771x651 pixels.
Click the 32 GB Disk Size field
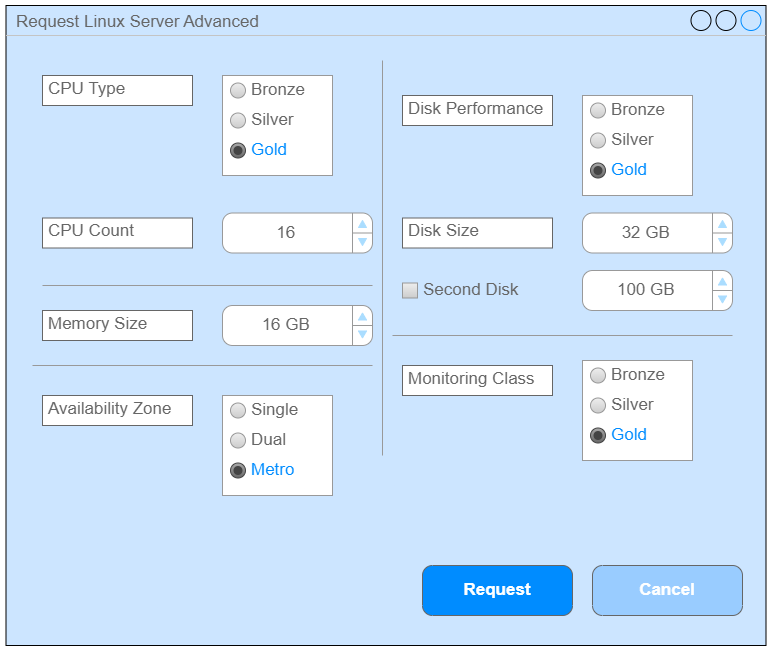coord(646,233)
